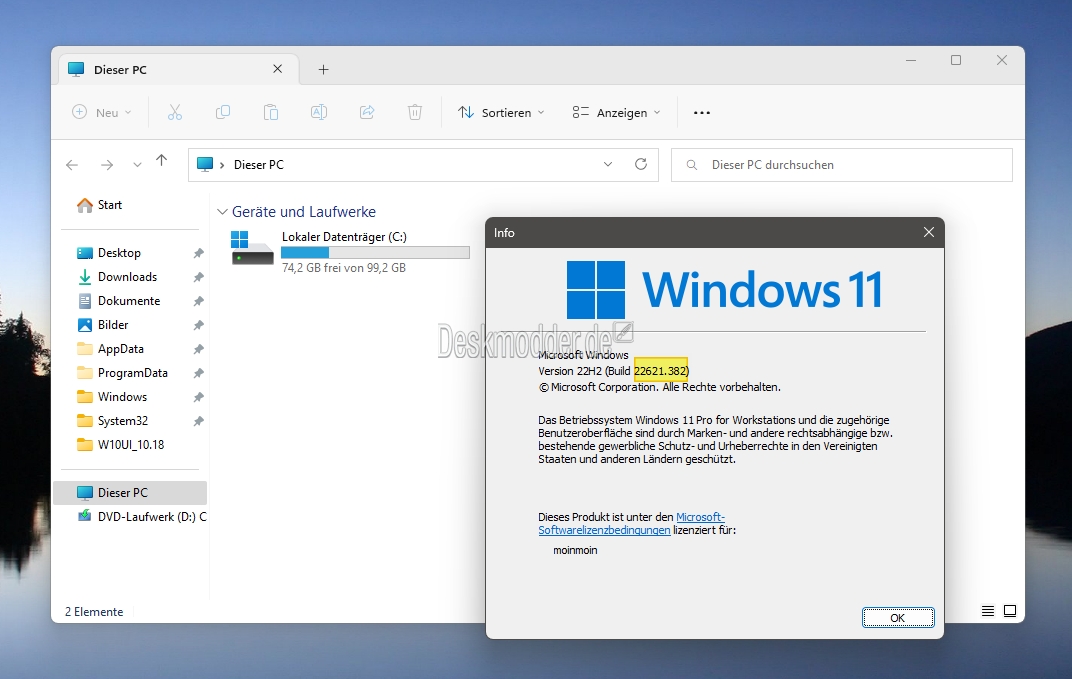Close the Explorer window
Viewport: 1072px width, 679px height.
pyautogui.click(x=1002, y=60)
